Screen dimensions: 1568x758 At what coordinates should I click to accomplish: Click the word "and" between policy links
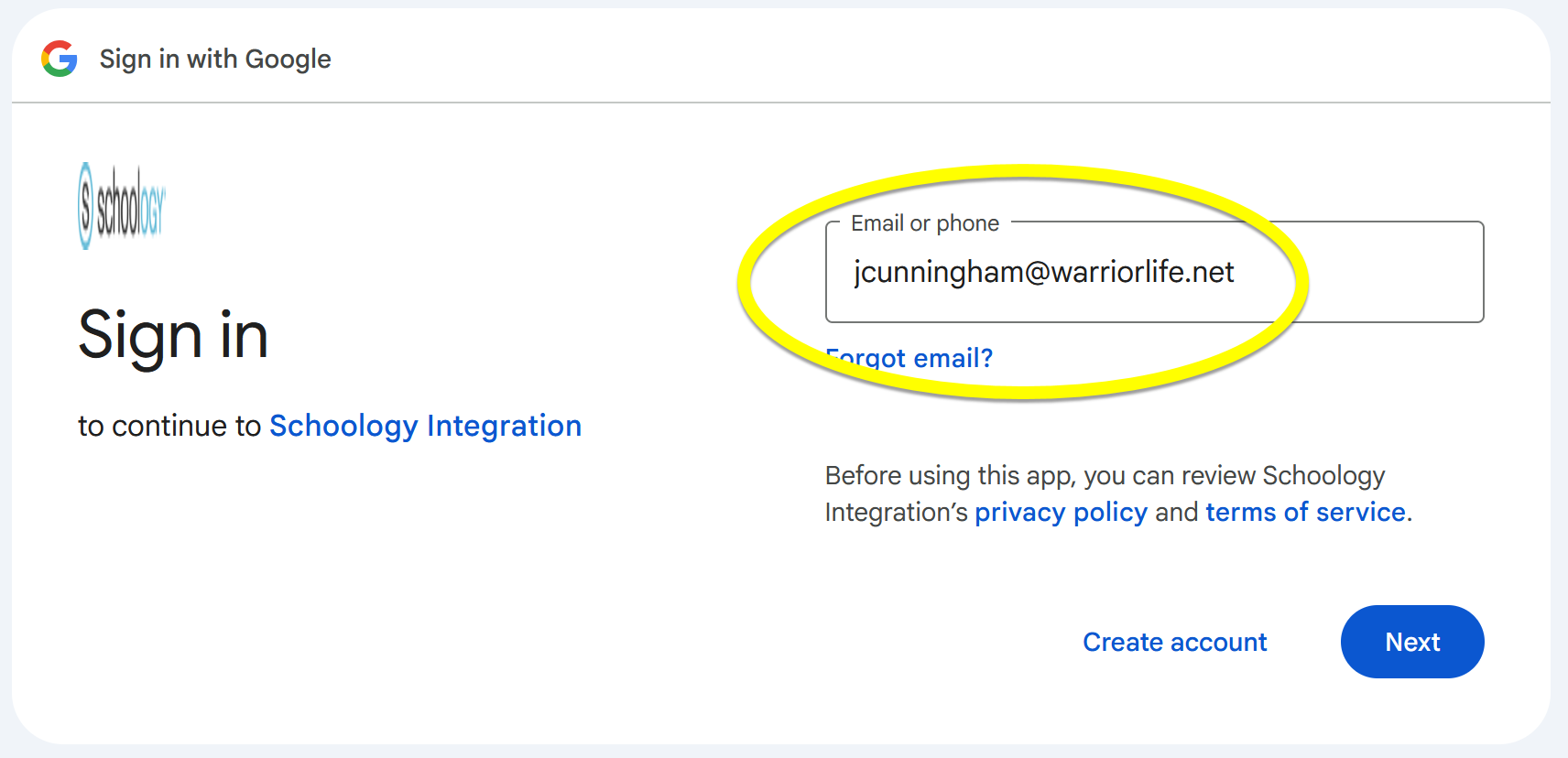[1176, 512]
